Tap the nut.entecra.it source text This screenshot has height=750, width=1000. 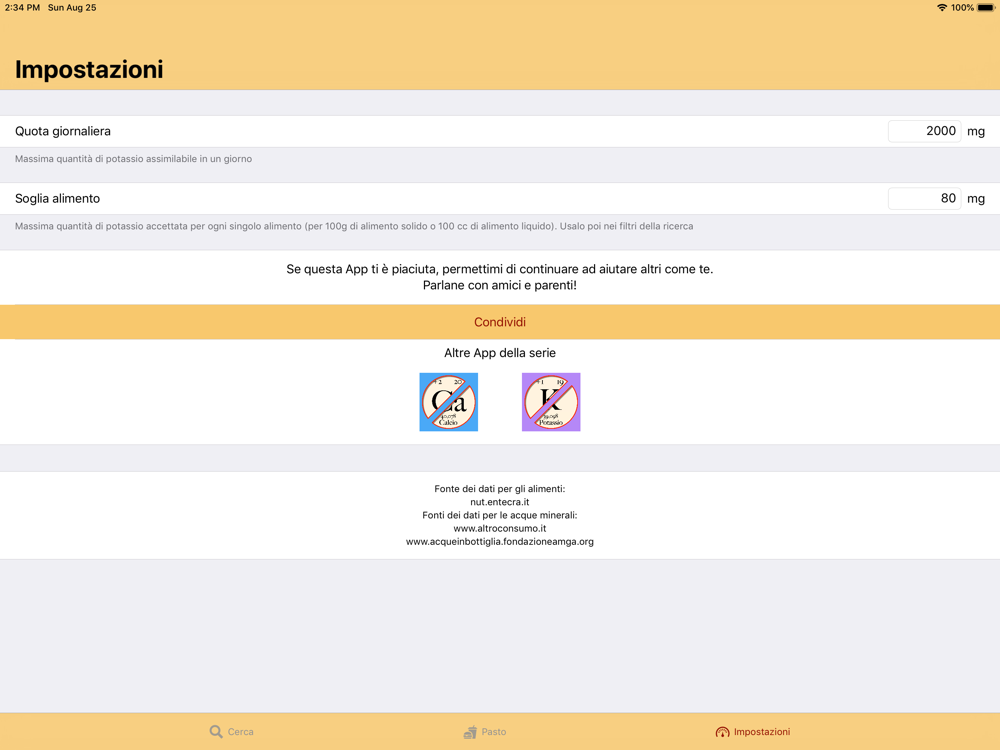point(499,502)
